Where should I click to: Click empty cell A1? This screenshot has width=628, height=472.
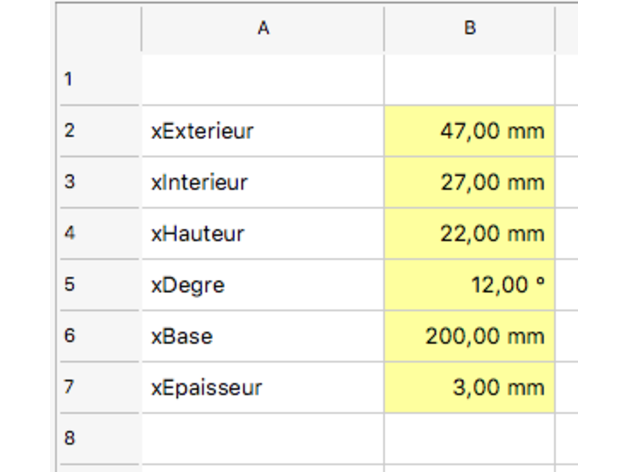pos(262,79)
